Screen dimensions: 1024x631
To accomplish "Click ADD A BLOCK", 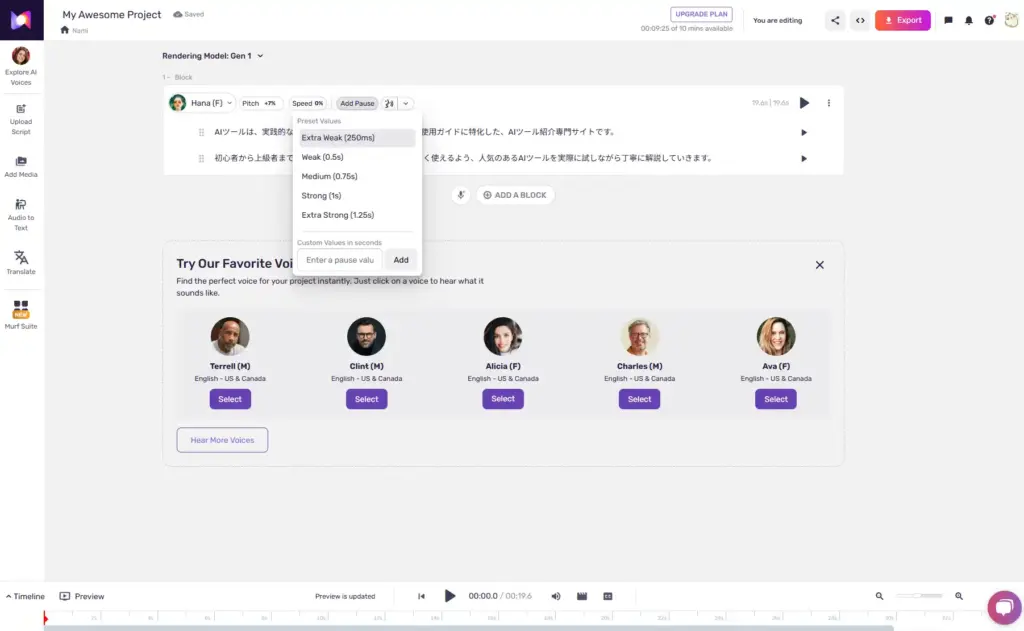I will [x=515, y=195].
